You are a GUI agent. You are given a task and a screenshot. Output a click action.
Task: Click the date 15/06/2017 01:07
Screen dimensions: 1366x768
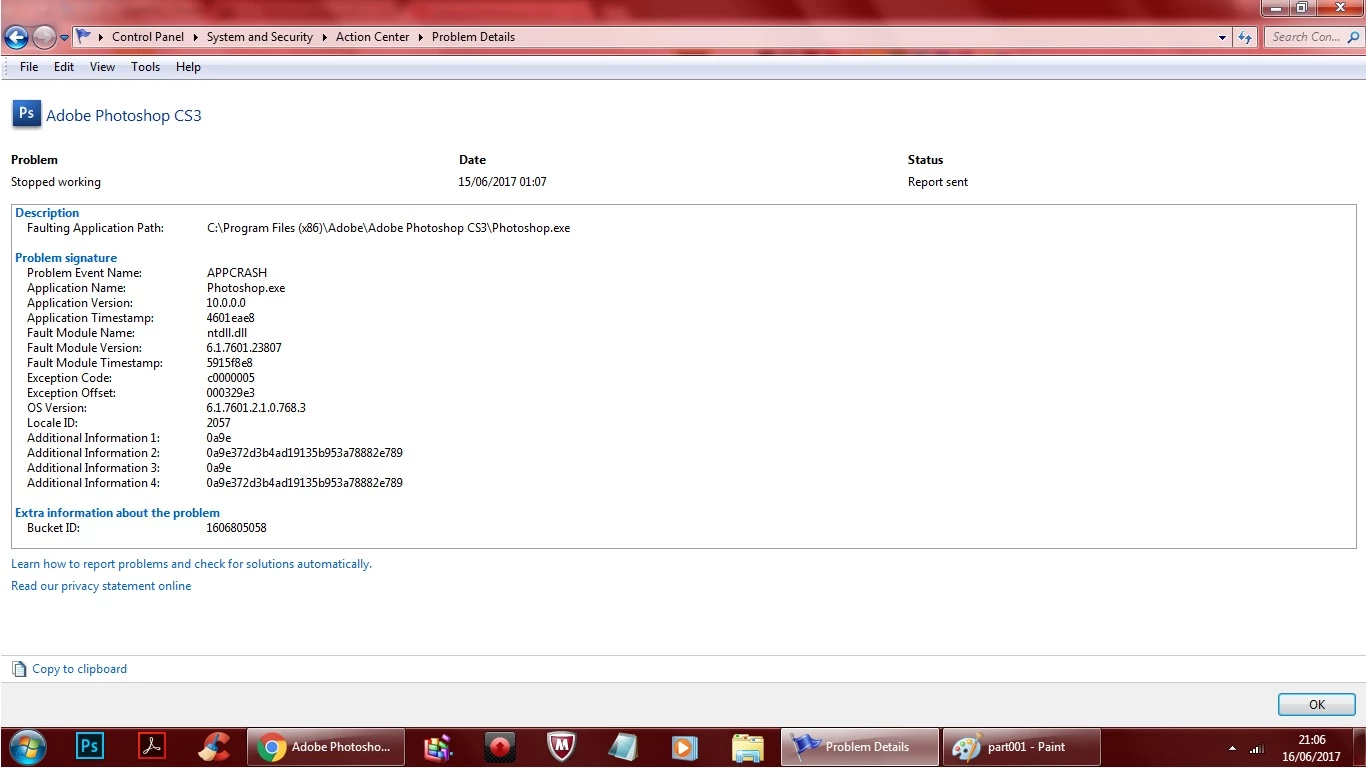(x=502, y=182)
